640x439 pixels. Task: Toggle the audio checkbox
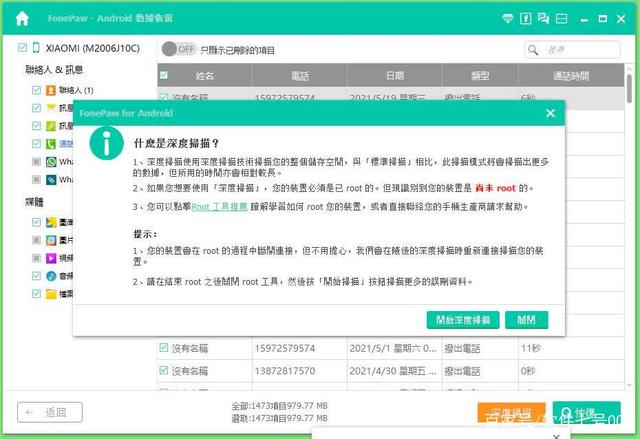[x=36, y=276]
